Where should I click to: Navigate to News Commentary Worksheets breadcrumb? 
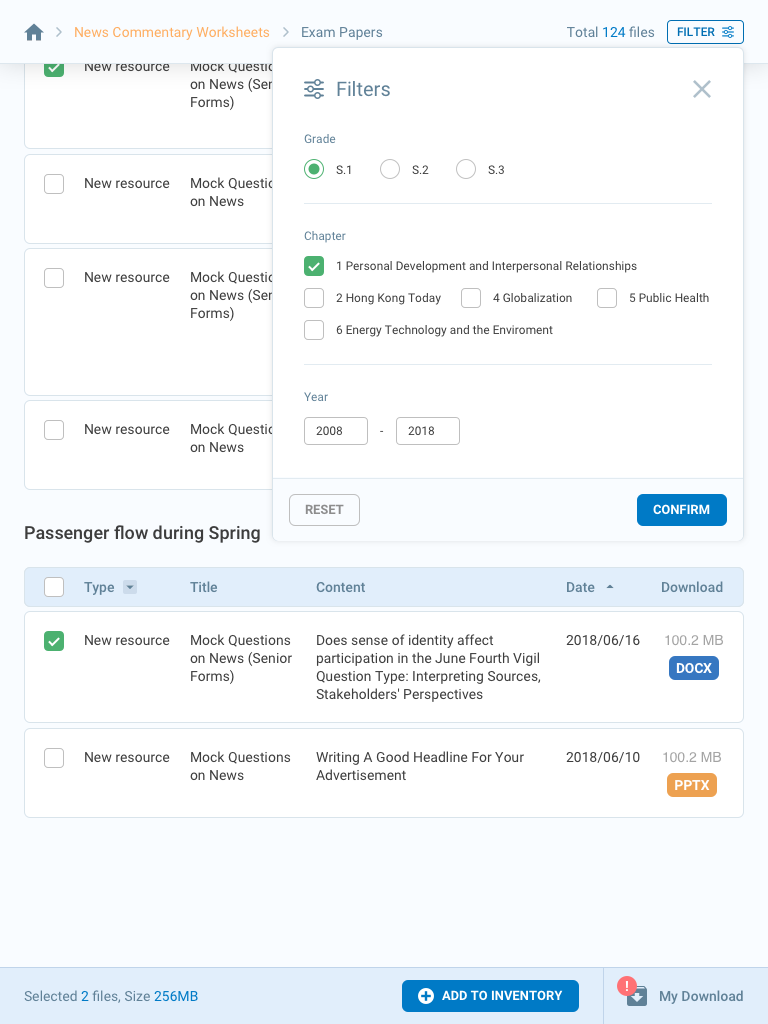(x=172, y=33)
